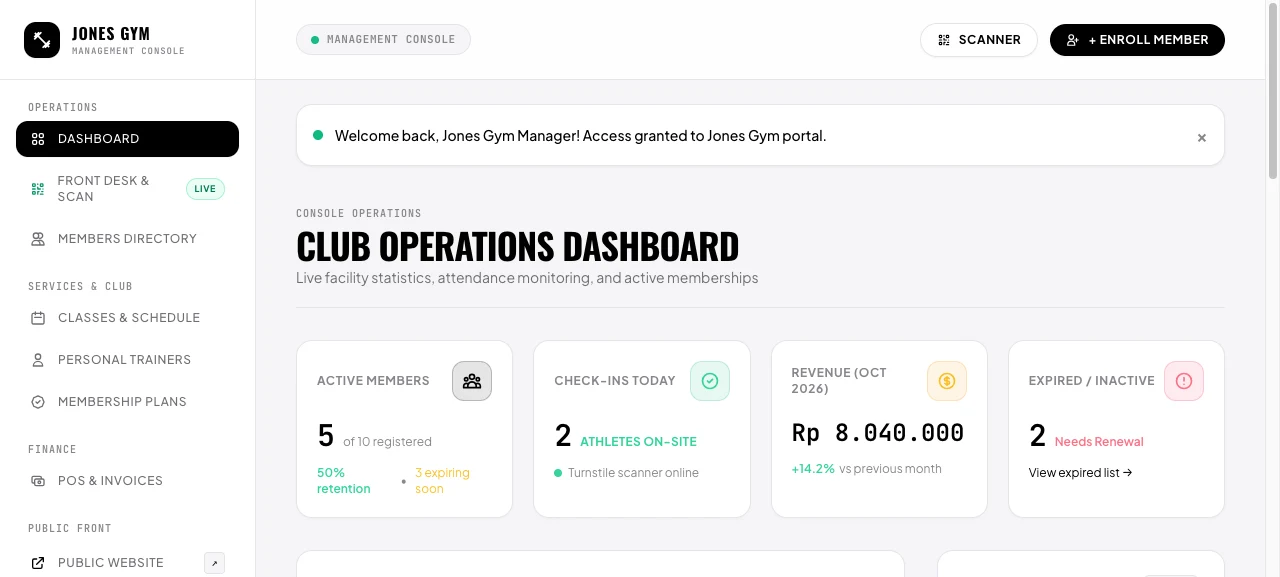Open the Public Website link
Viewport: 1280px width, 577px height.
127,563
